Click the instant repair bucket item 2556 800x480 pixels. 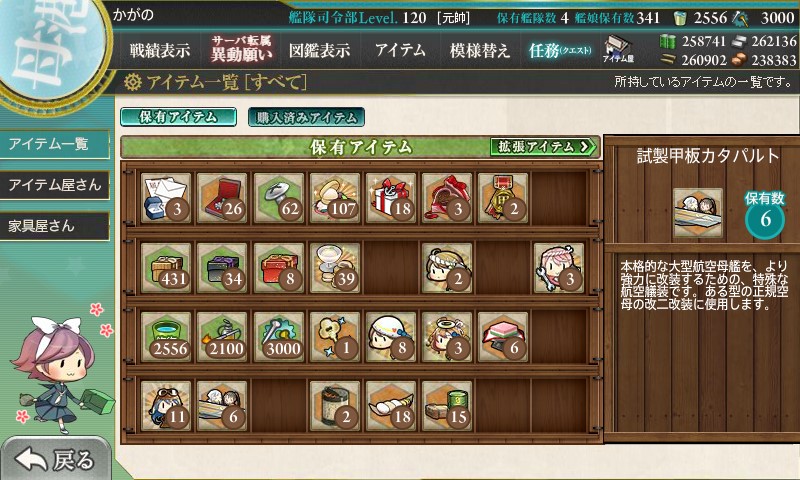[166, 337]
